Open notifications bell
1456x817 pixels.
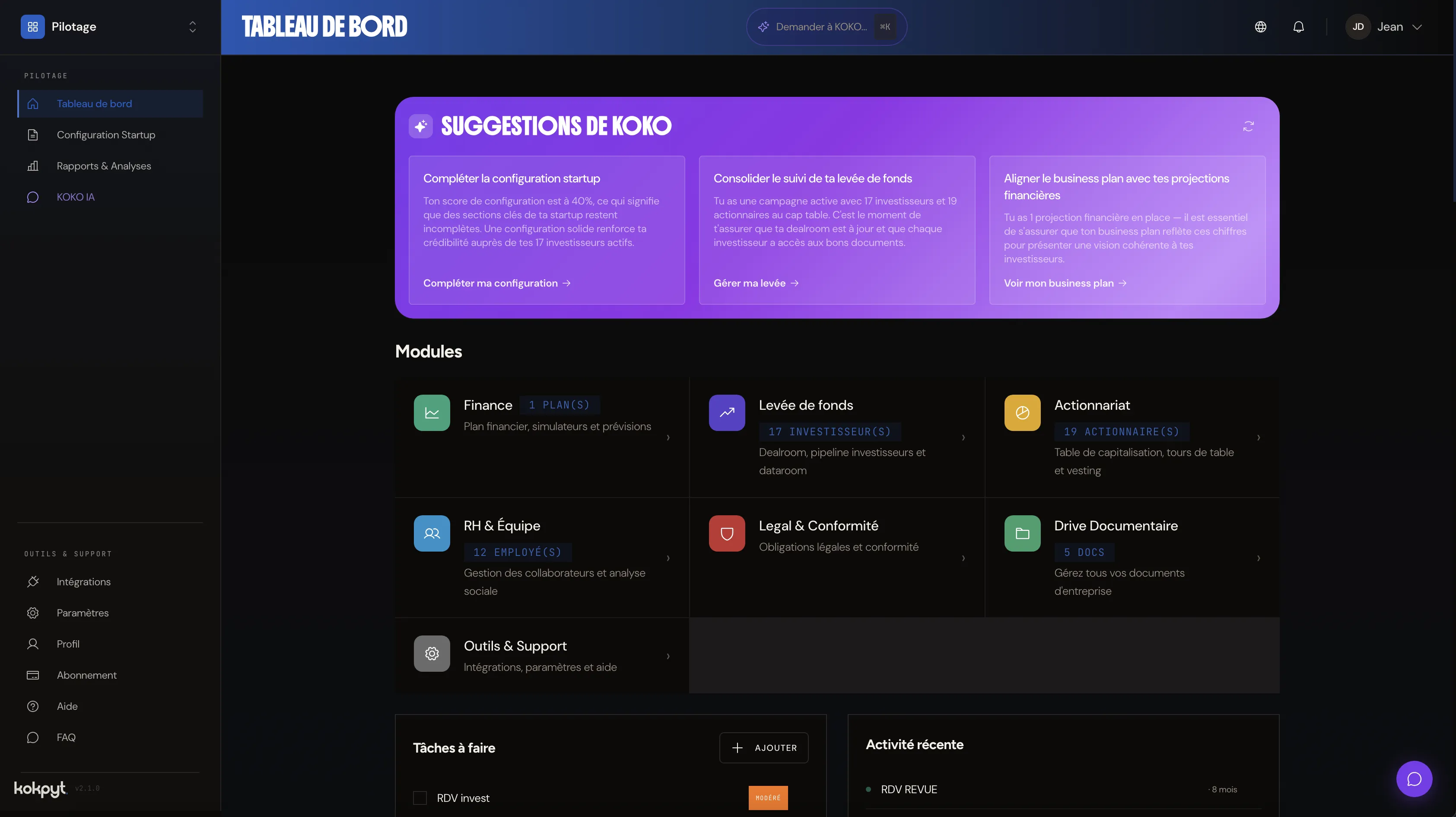pyautogui.click(x=1298, y=26)
